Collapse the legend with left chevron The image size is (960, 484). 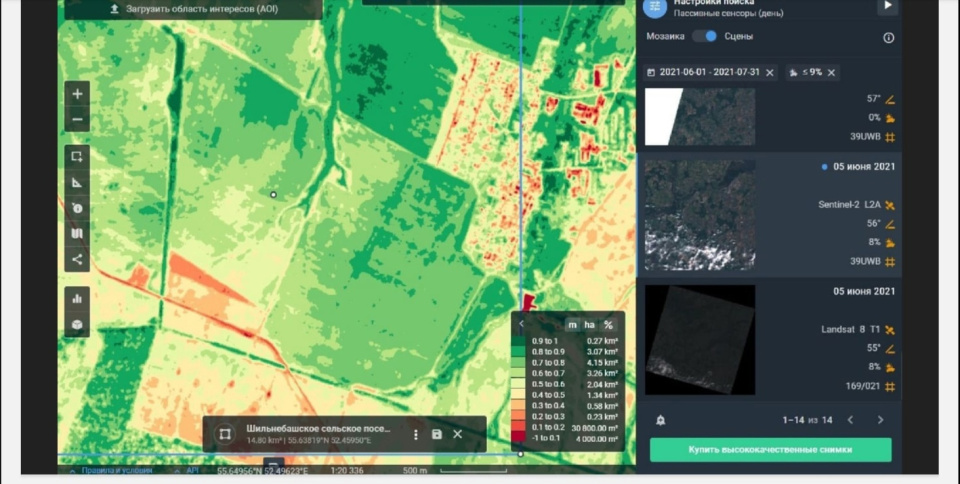tap(522, 324)
